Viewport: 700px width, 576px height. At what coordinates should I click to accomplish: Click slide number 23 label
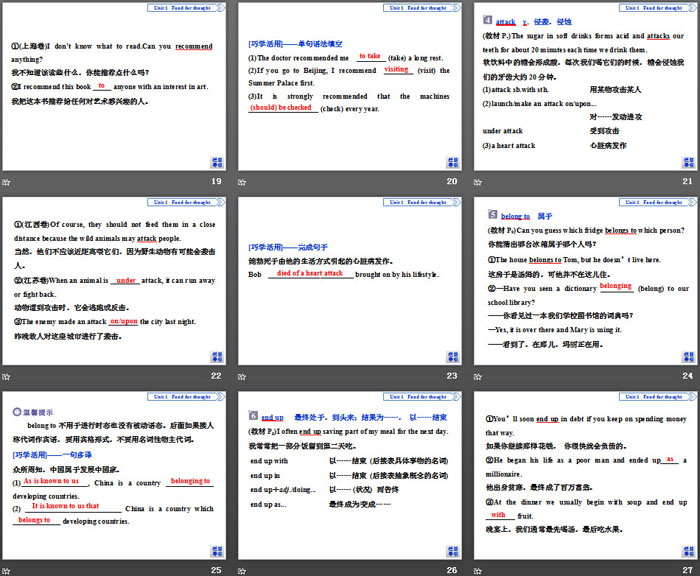click(452, 376)
